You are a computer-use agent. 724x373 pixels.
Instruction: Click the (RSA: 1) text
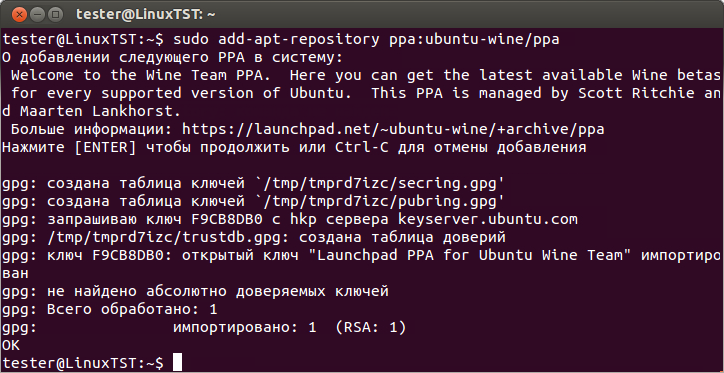point(371,327)
